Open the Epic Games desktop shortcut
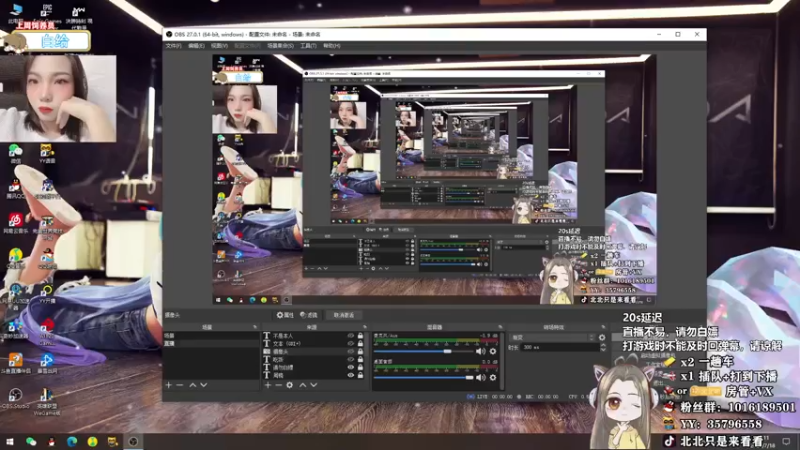Viewport: 800px width, 450px height. 47,14
